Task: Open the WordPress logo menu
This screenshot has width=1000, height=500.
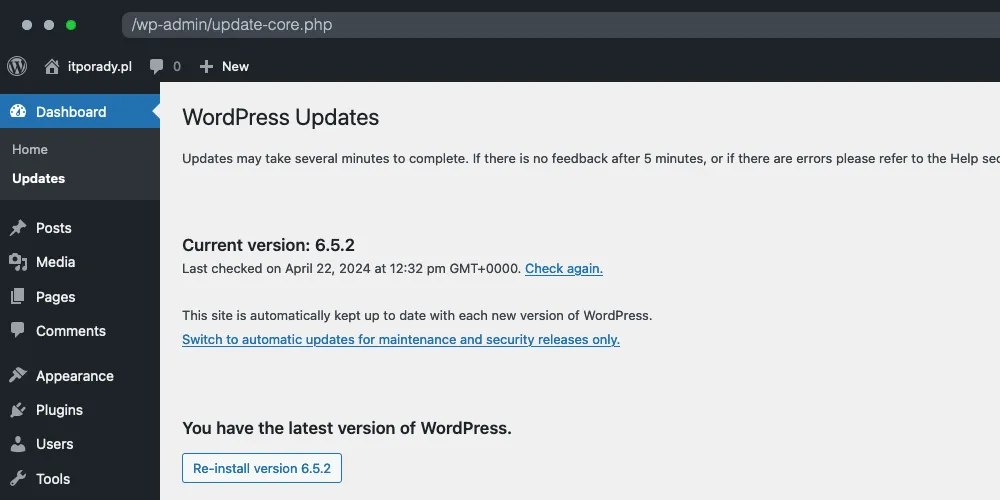Action: (17, 66)
